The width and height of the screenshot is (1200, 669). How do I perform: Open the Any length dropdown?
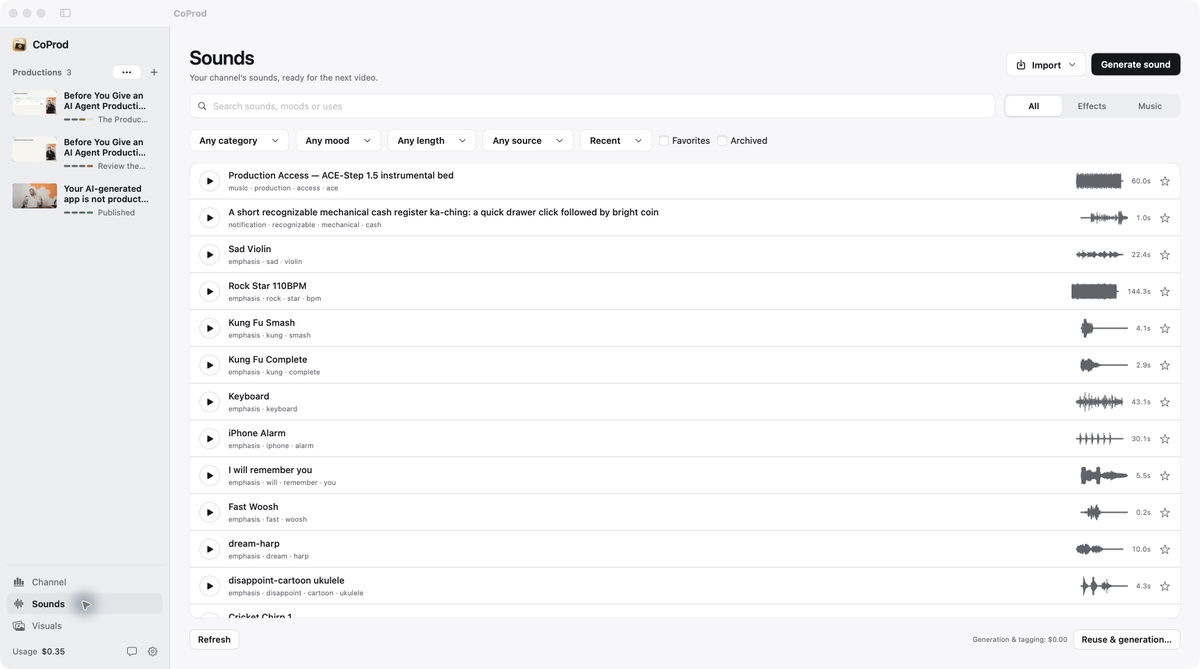click(432, 141)
